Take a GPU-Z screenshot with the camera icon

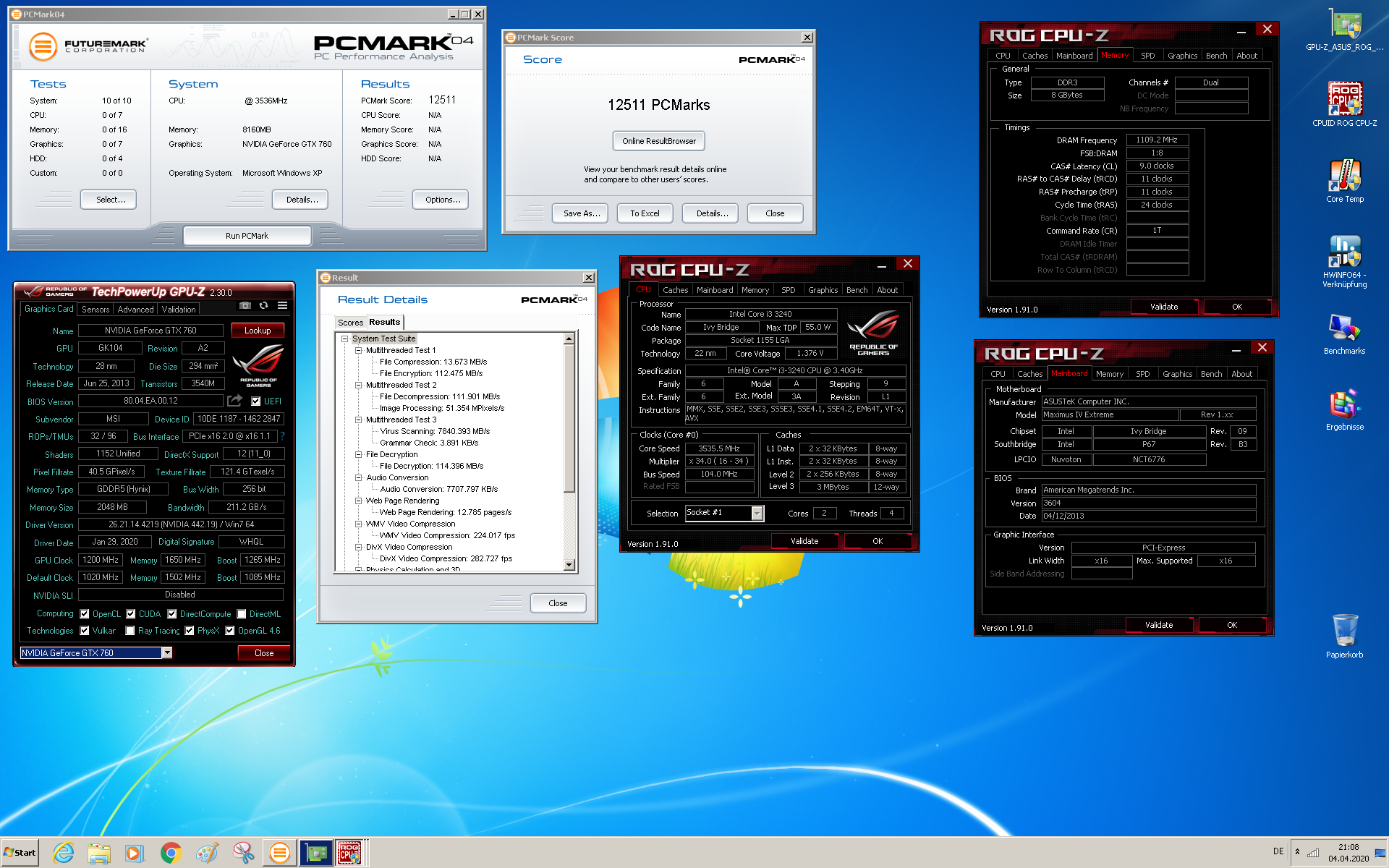click(x=245, y=305)
